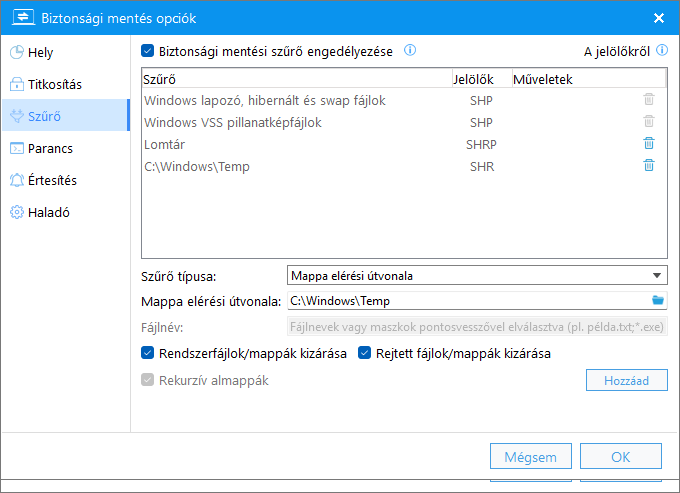Viewport: 680px width, 493px height.
Task: Click the Fájlnév input field
Action: point(477,326)
